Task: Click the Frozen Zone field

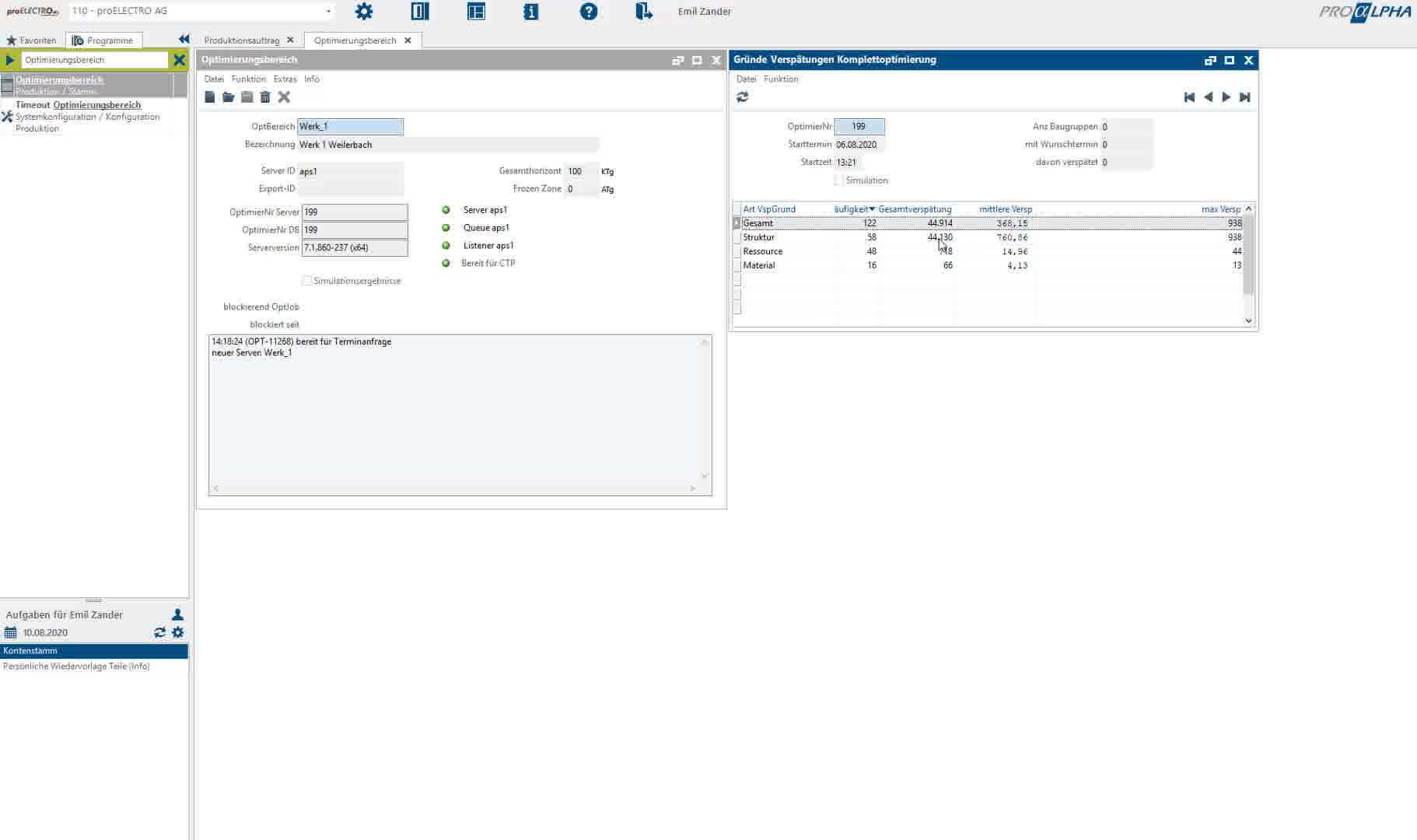Action: (581, 189)
